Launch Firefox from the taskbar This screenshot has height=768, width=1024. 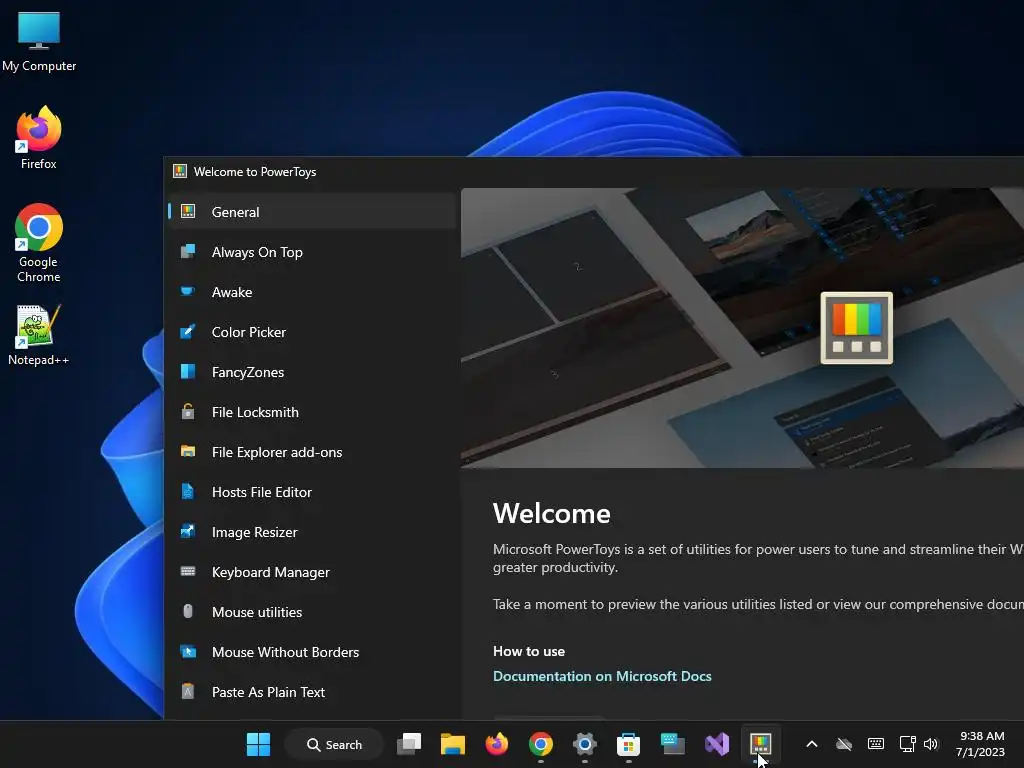click(497, 744)
